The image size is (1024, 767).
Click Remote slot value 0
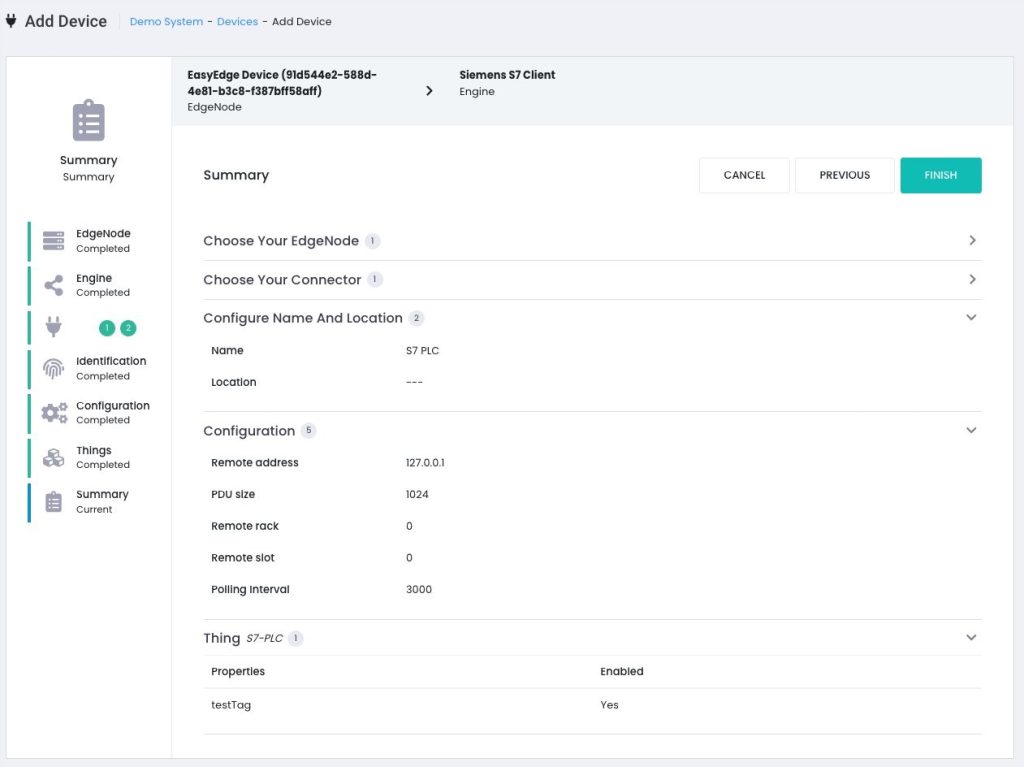(x=409, y=558)
